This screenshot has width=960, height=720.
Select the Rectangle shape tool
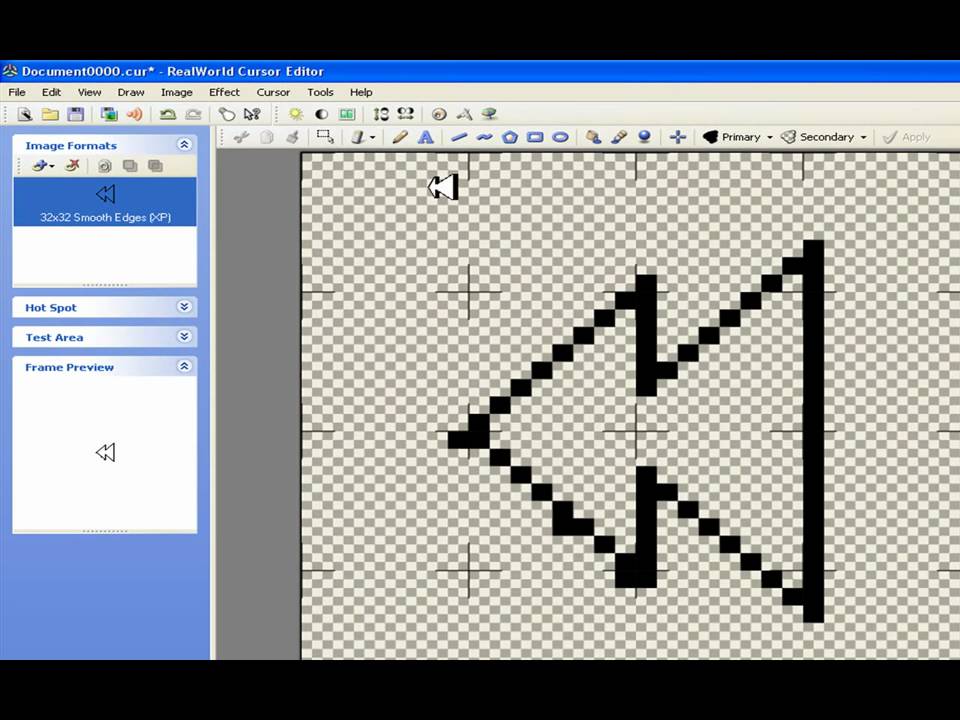click(535, 137)
